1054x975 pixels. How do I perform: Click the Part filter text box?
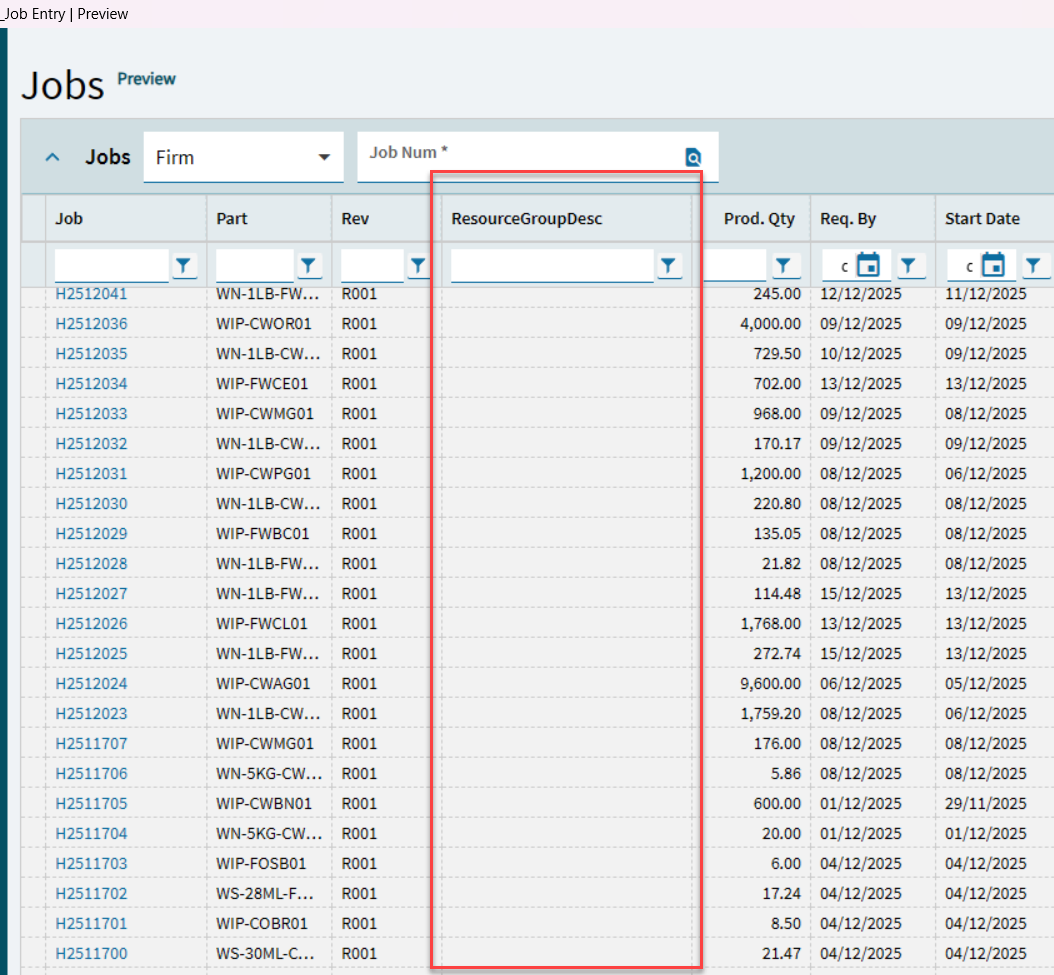point(254,266)
